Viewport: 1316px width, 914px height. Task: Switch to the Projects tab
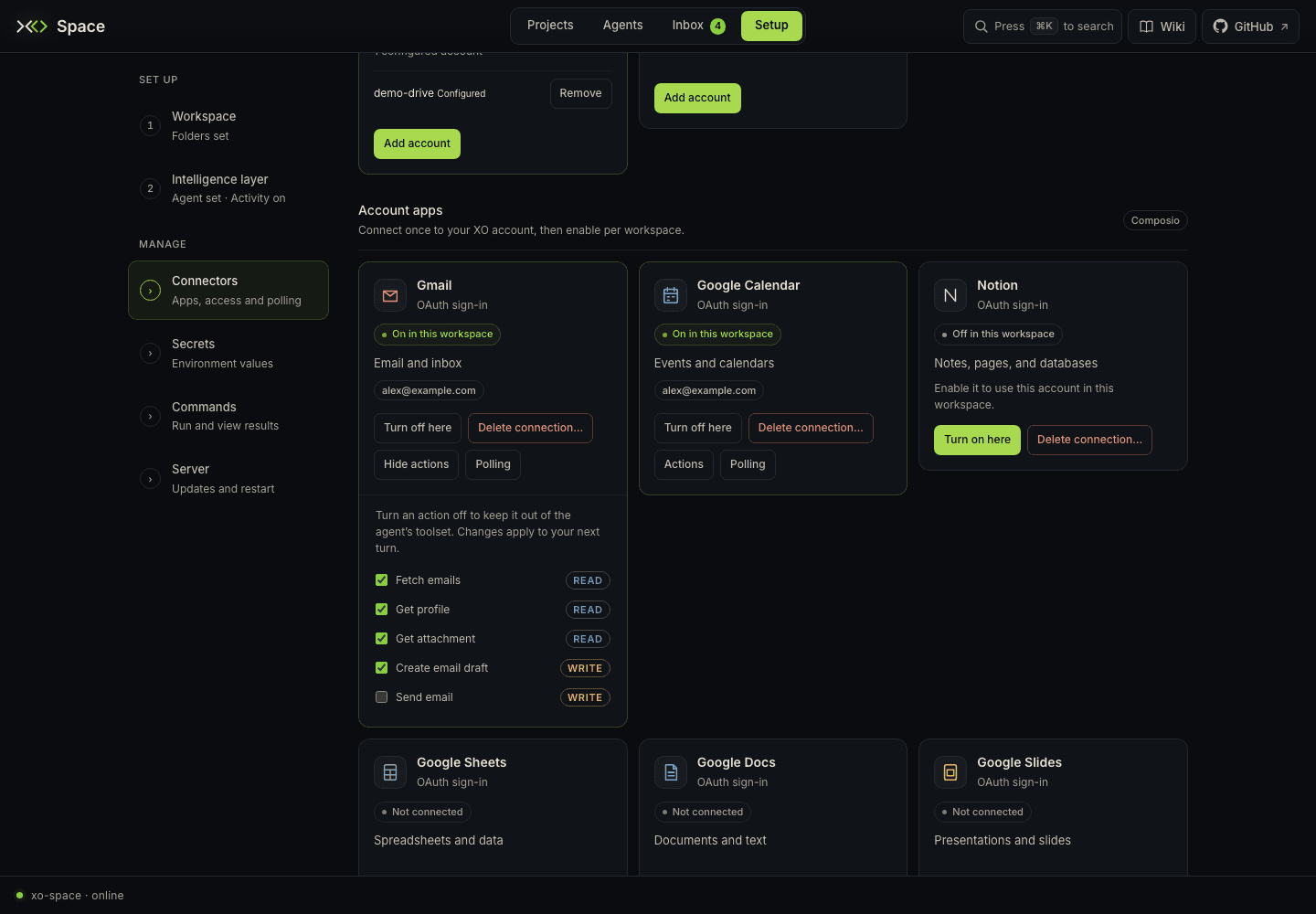pyautogui.click(x=550, y=26)
